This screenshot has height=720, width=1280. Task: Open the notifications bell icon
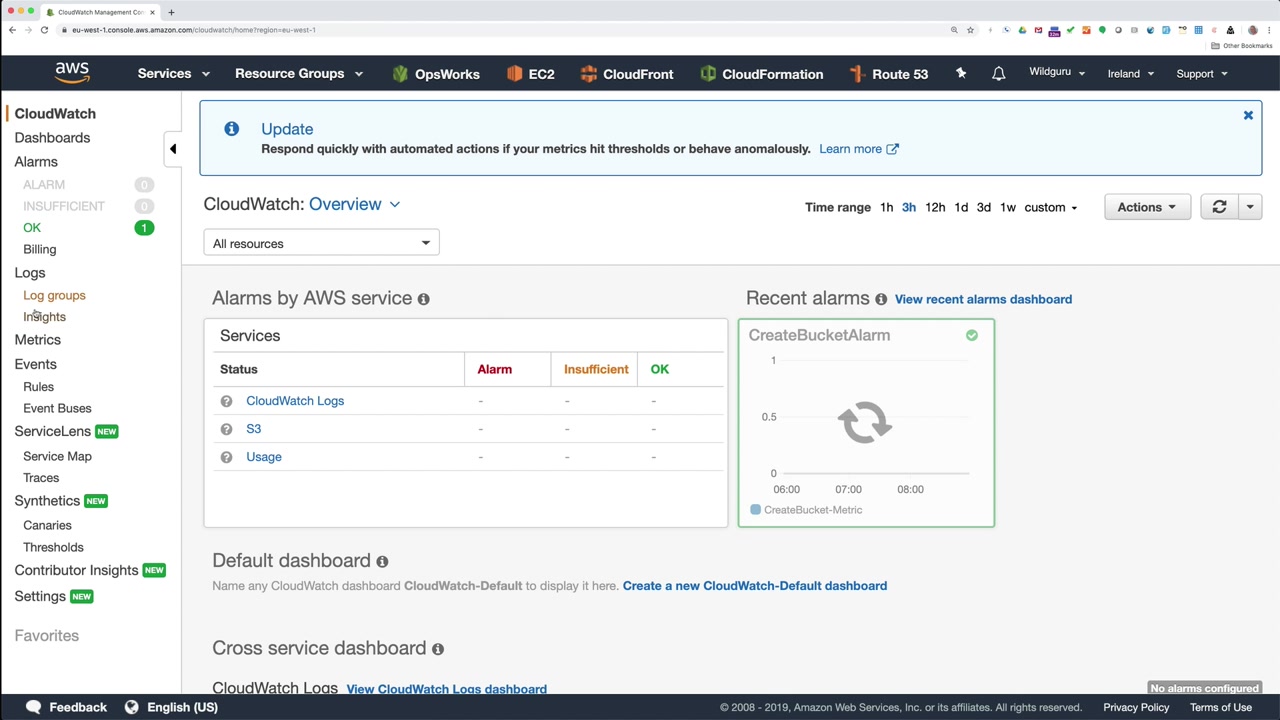(x=998, y=74)
